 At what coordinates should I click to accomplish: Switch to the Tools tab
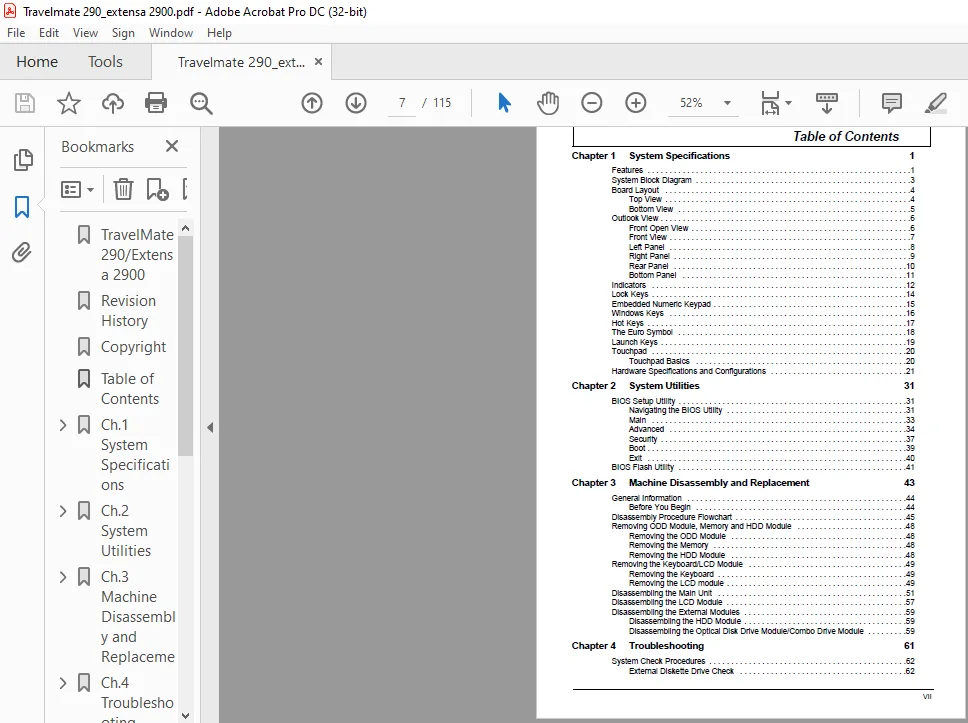pyautogui.click(x=105, y=62)
